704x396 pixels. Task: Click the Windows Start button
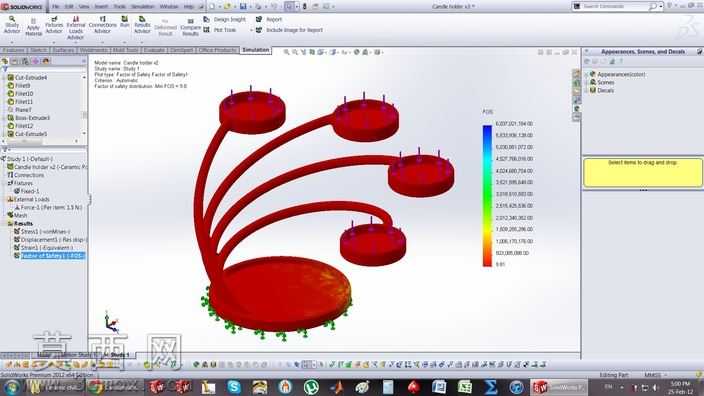pos(11,387)
